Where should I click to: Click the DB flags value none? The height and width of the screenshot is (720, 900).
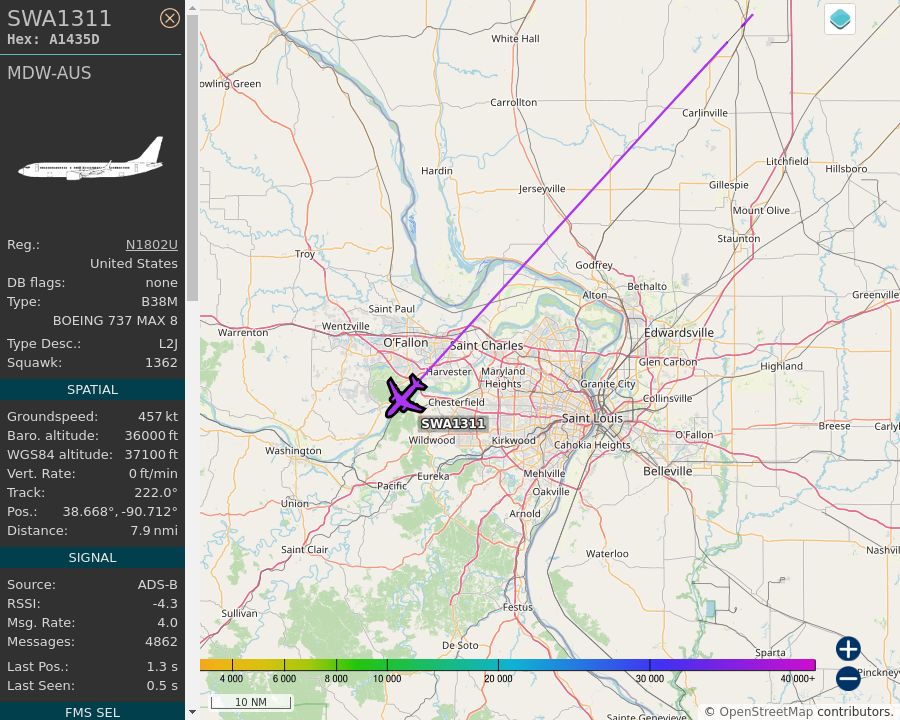coord(161,282)
